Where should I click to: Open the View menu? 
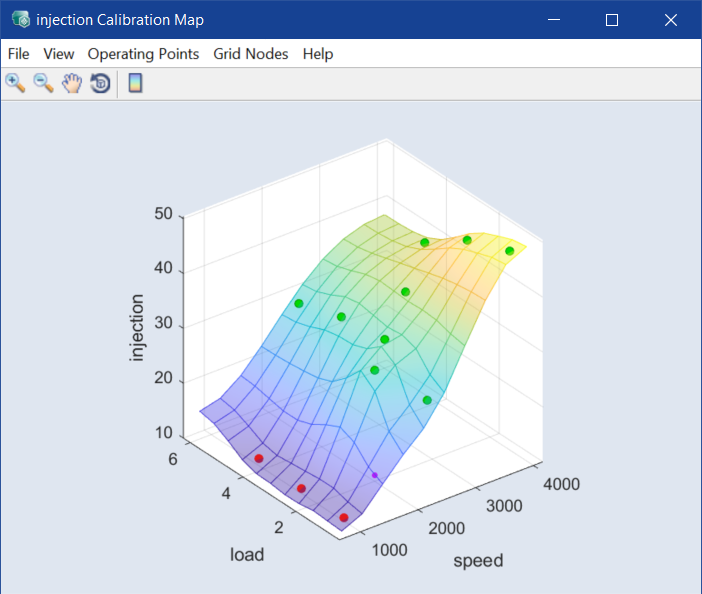pyautogui.click(x=59, y=54)
